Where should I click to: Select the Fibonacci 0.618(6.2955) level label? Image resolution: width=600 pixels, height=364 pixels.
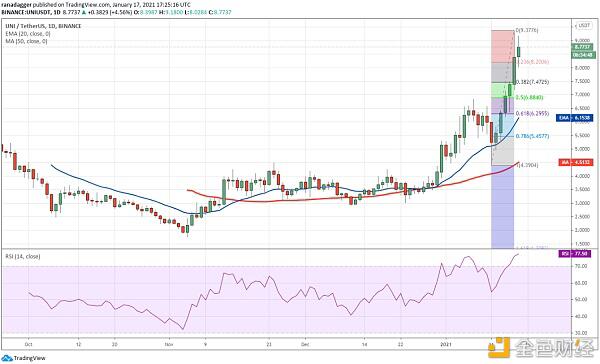pos(532,114)
